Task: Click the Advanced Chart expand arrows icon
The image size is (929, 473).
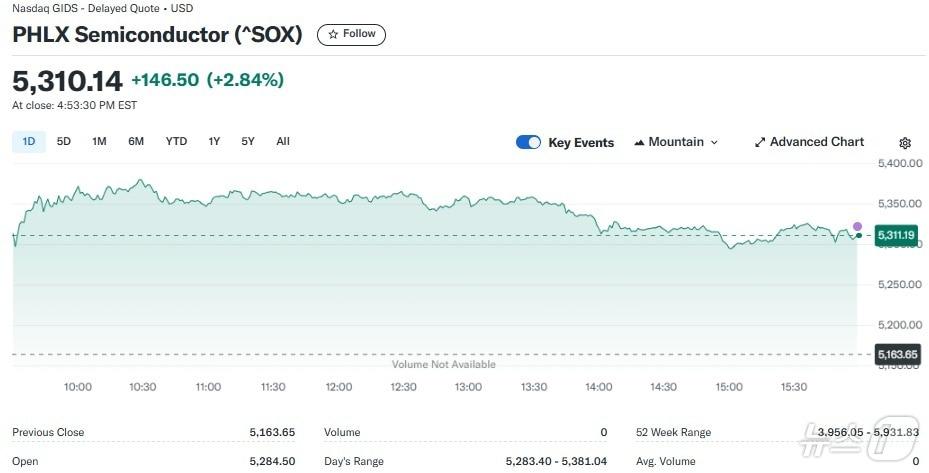Action: pyautogui.click(x=760, y=143)
